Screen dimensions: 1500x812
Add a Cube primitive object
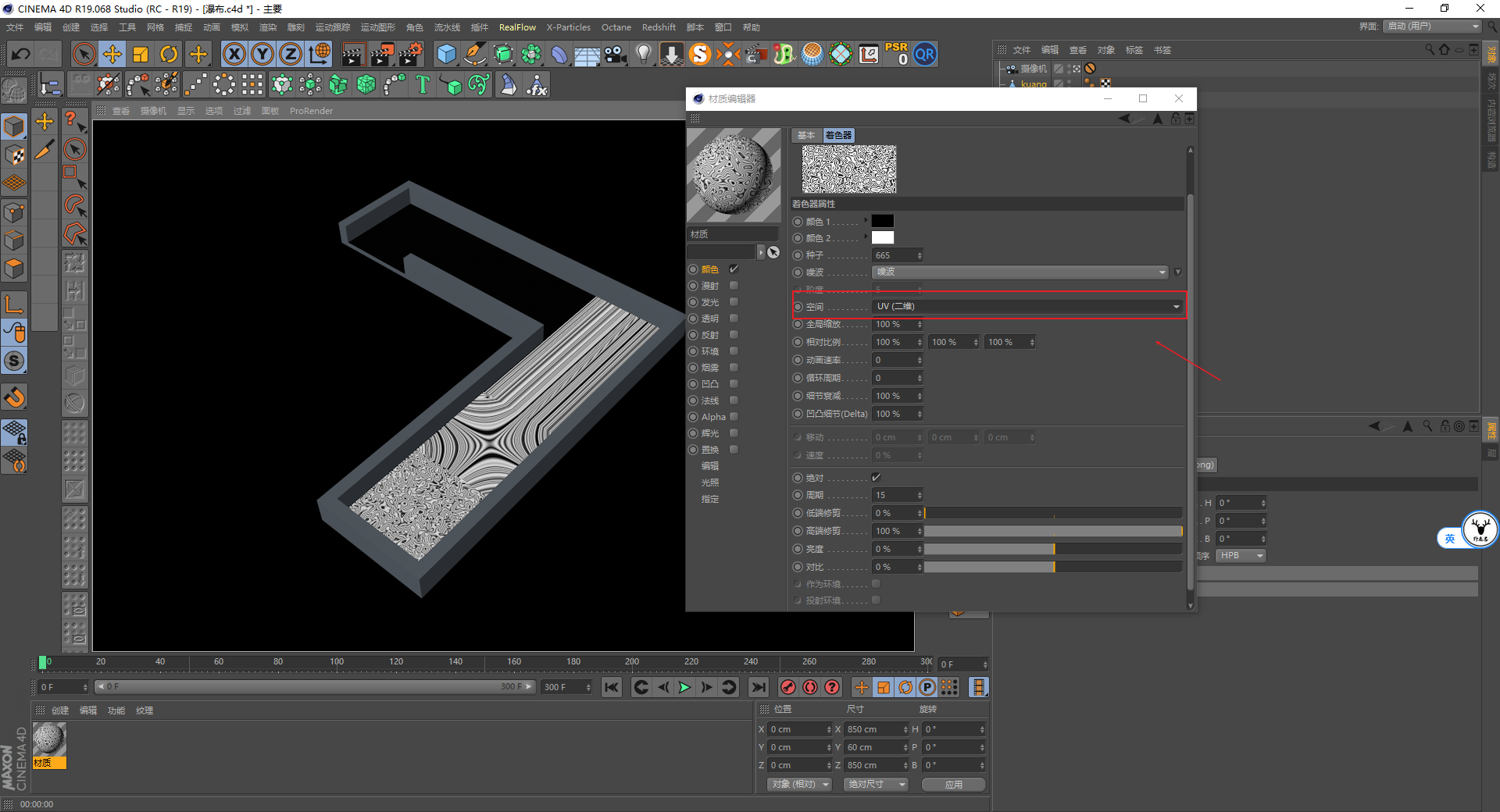coord(446,54)
